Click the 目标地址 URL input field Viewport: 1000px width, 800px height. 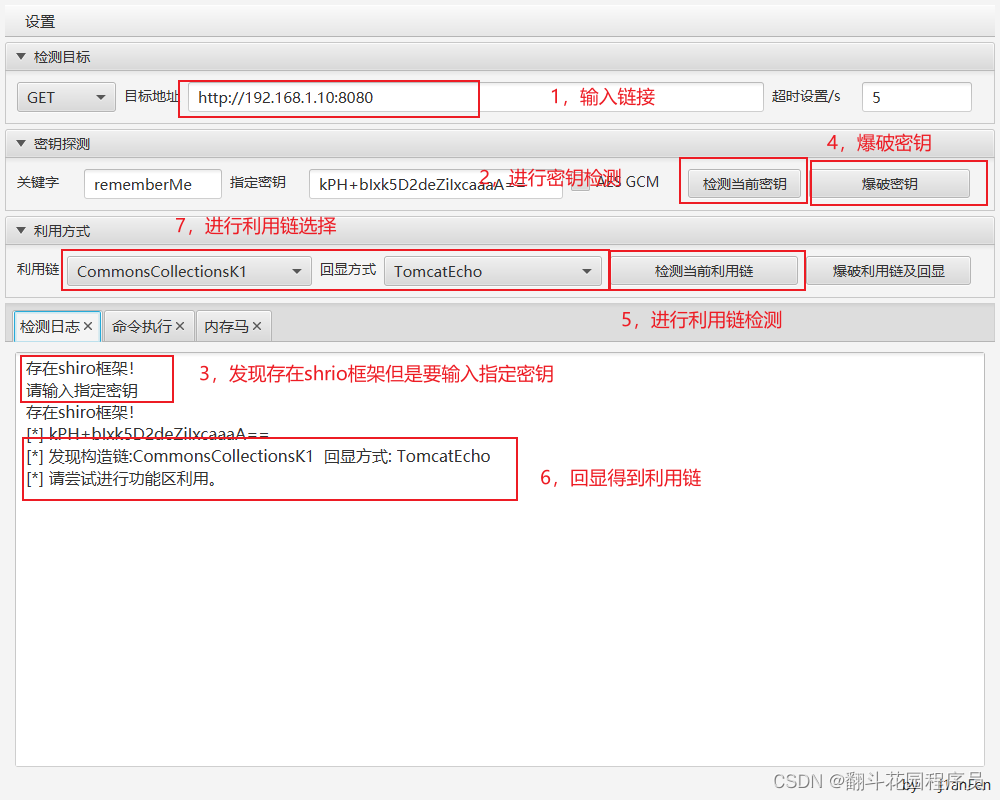click(x=330, y=98)
